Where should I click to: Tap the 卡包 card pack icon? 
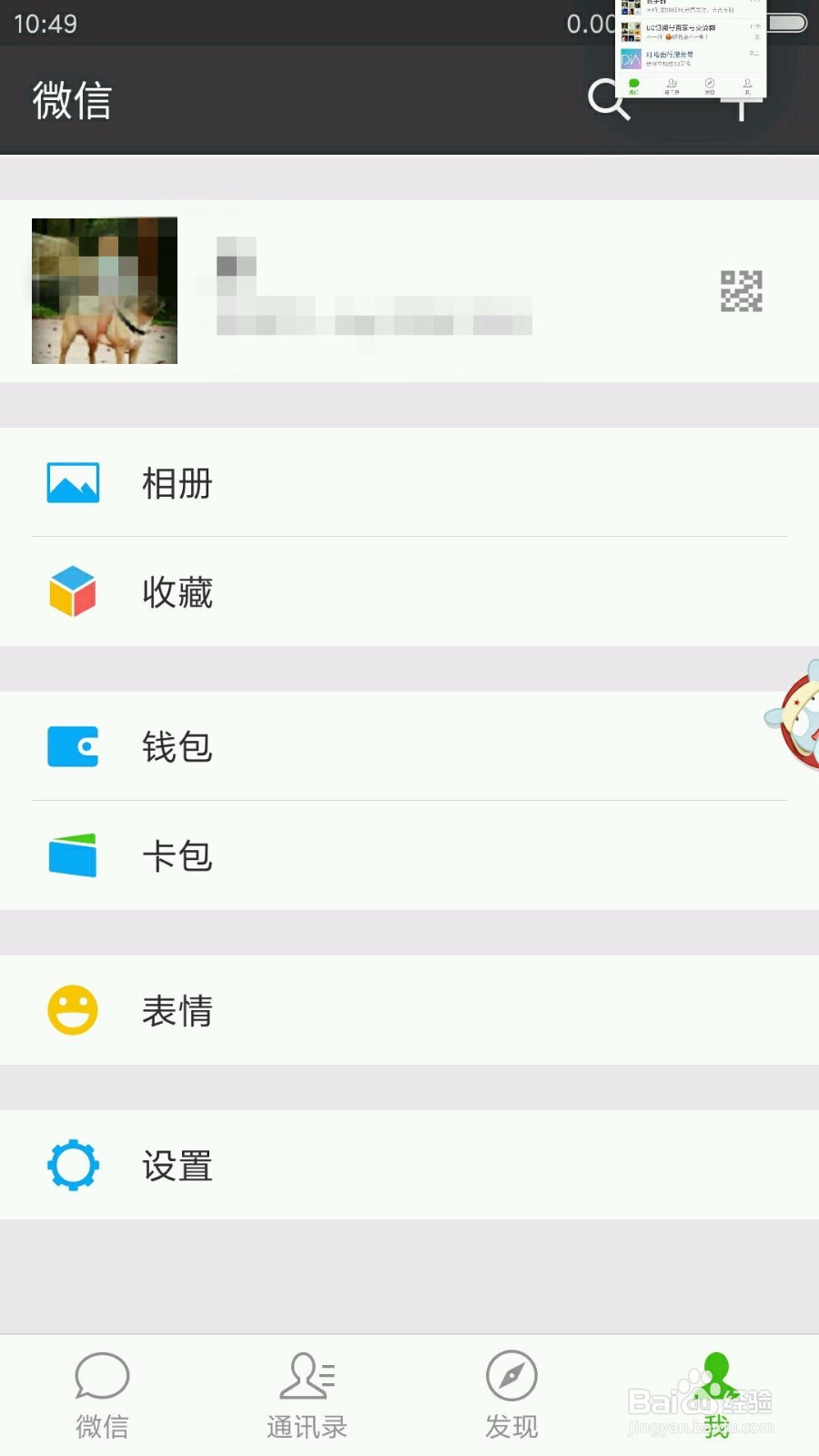coord(73,855)
